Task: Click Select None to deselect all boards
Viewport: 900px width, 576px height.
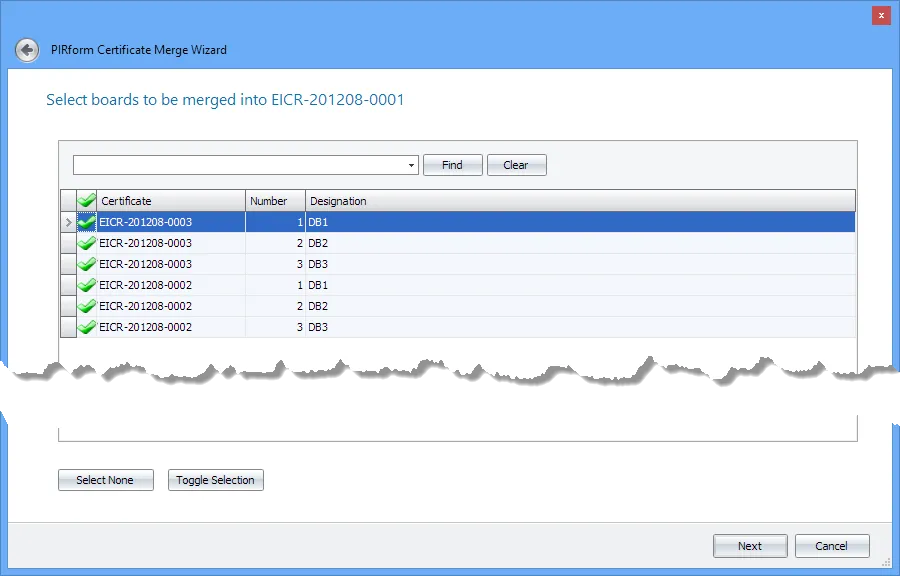Action: 105,479
